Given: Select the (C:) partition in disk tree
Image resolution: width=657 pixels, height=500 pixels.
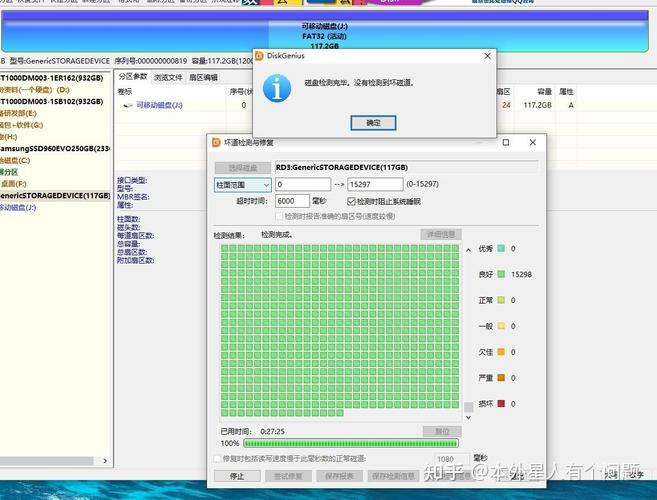Looking at the screenshot, I should coord(15,160).
